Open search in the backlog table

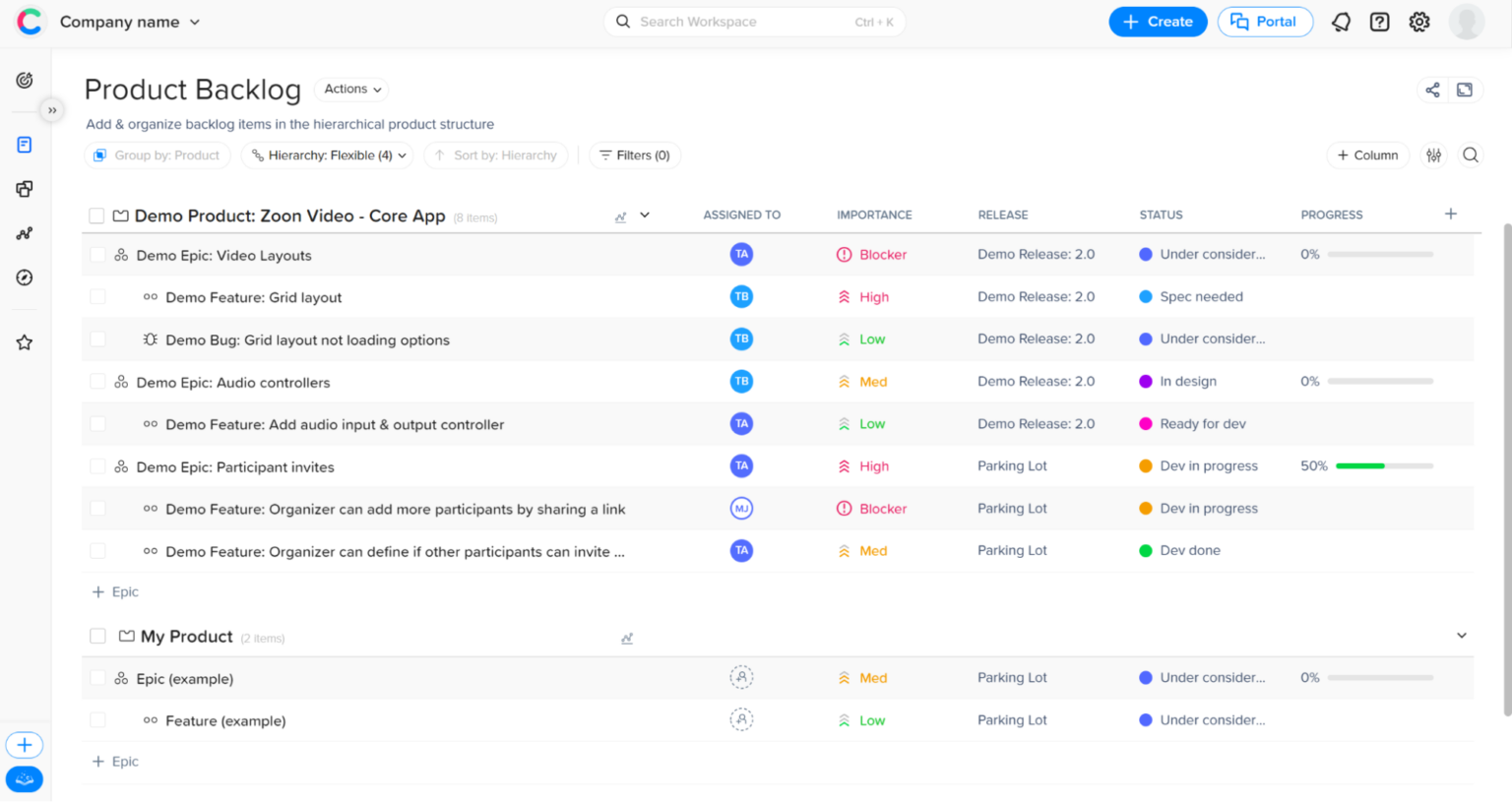click(1471, 154)
